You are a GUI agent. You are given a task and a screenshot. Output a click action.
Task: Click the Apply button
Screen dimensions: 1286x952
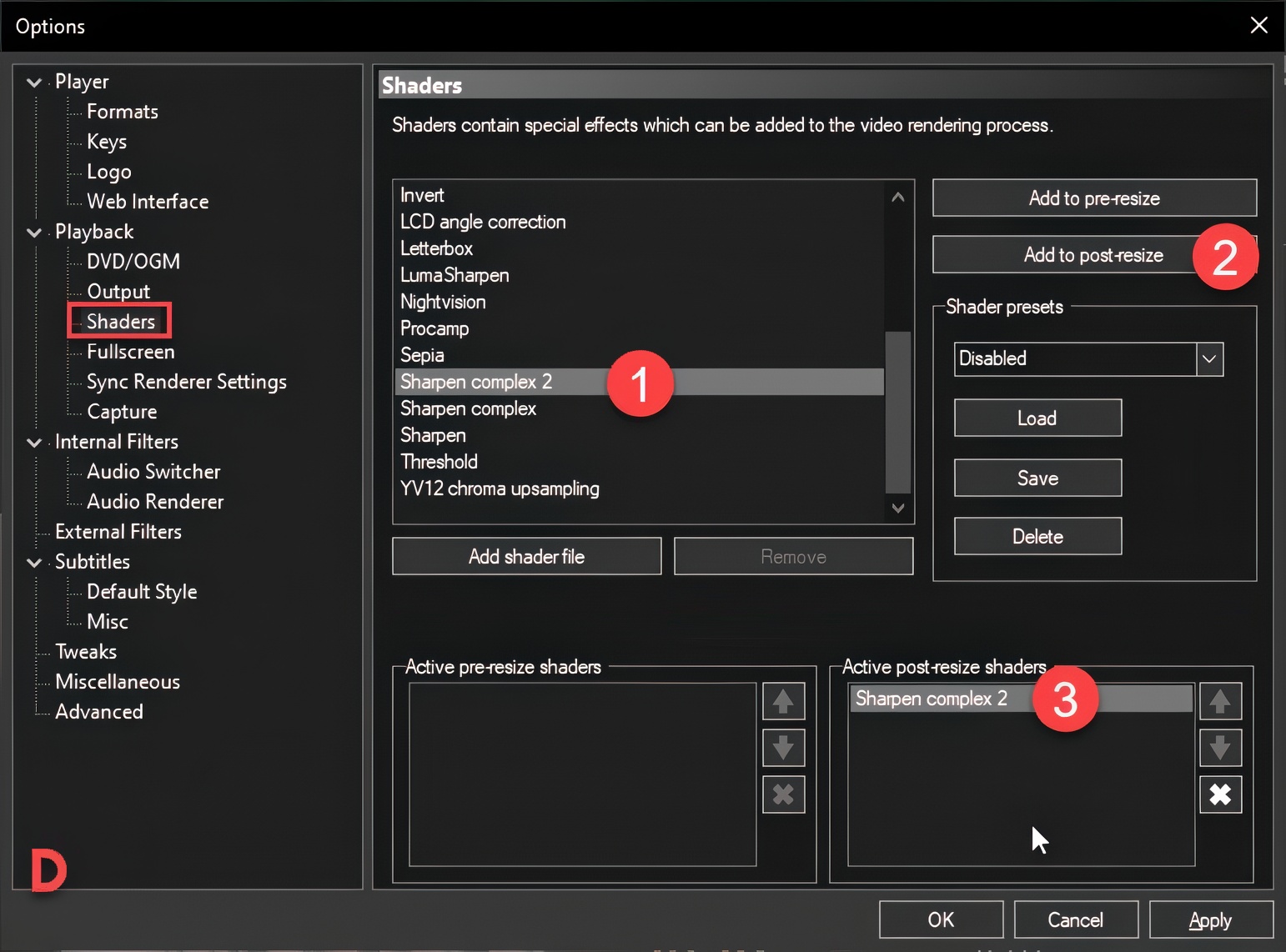[x=1211, y=920]
